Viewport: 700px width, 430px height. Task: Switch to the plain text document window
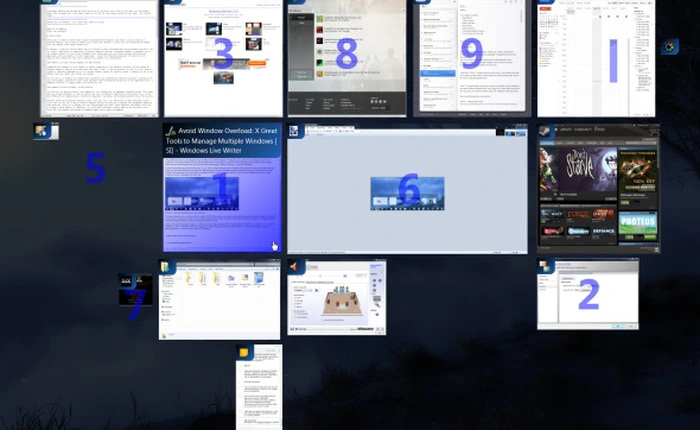99,58
